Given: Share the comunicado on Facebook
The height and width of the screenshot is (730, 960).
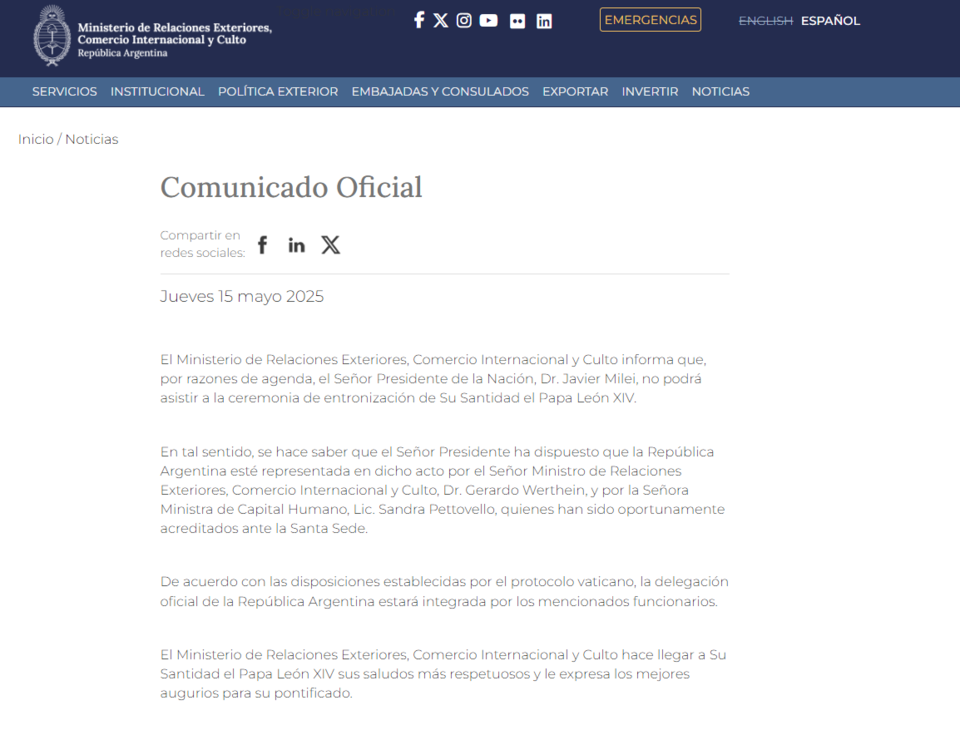Looking at the screenshot, I should 263,245.
